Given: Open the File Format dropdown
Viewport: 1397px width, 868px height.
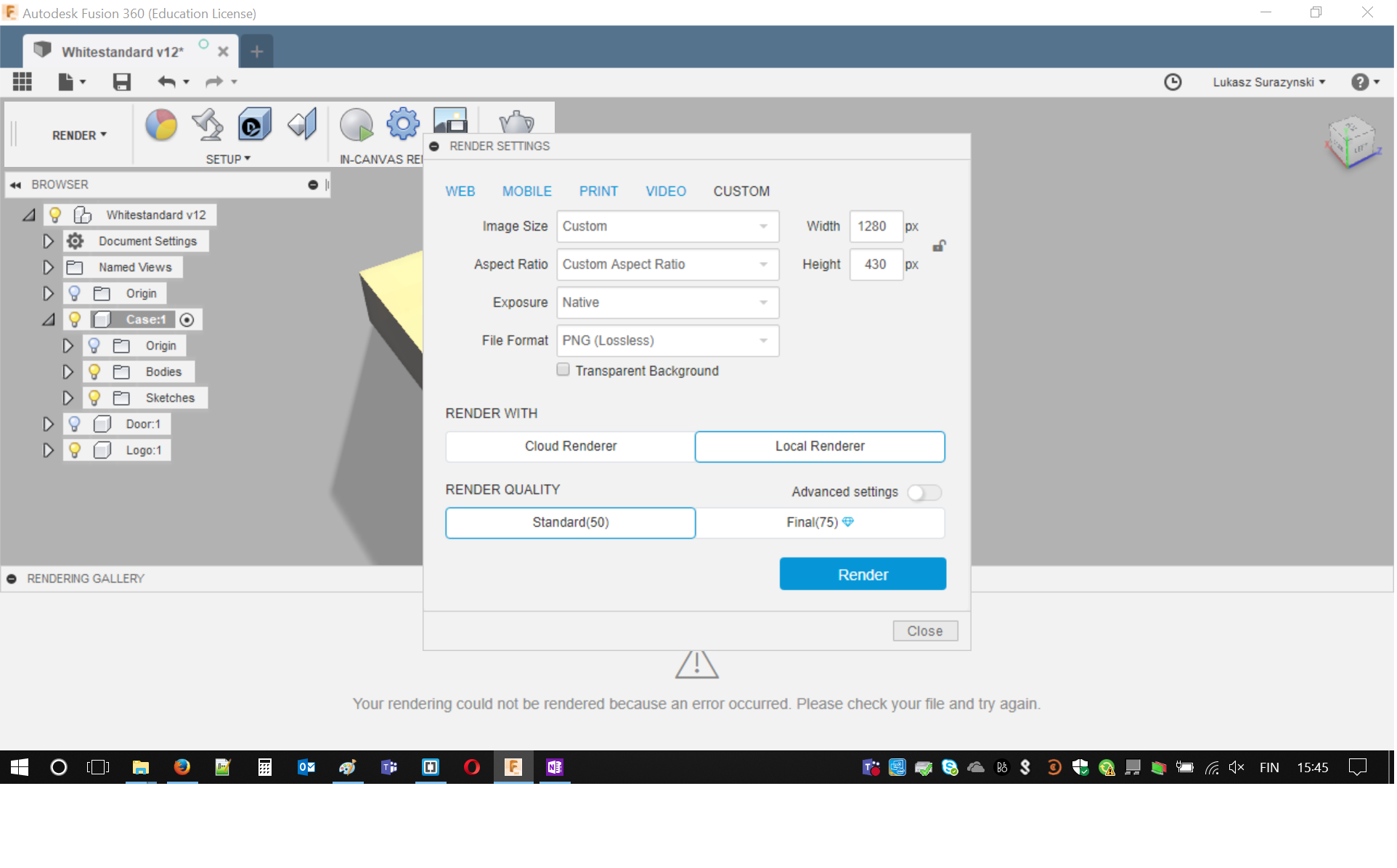Looking at the screenshot, I should coord(669,341).
